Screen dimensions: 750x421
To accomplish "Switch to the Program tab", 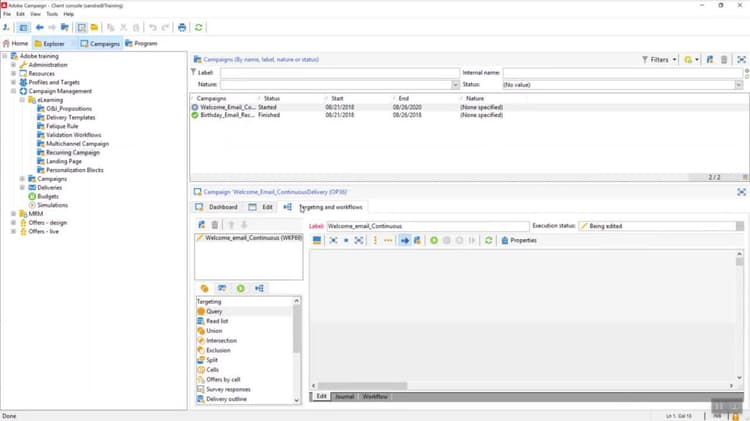I will (x=141, y=44).
